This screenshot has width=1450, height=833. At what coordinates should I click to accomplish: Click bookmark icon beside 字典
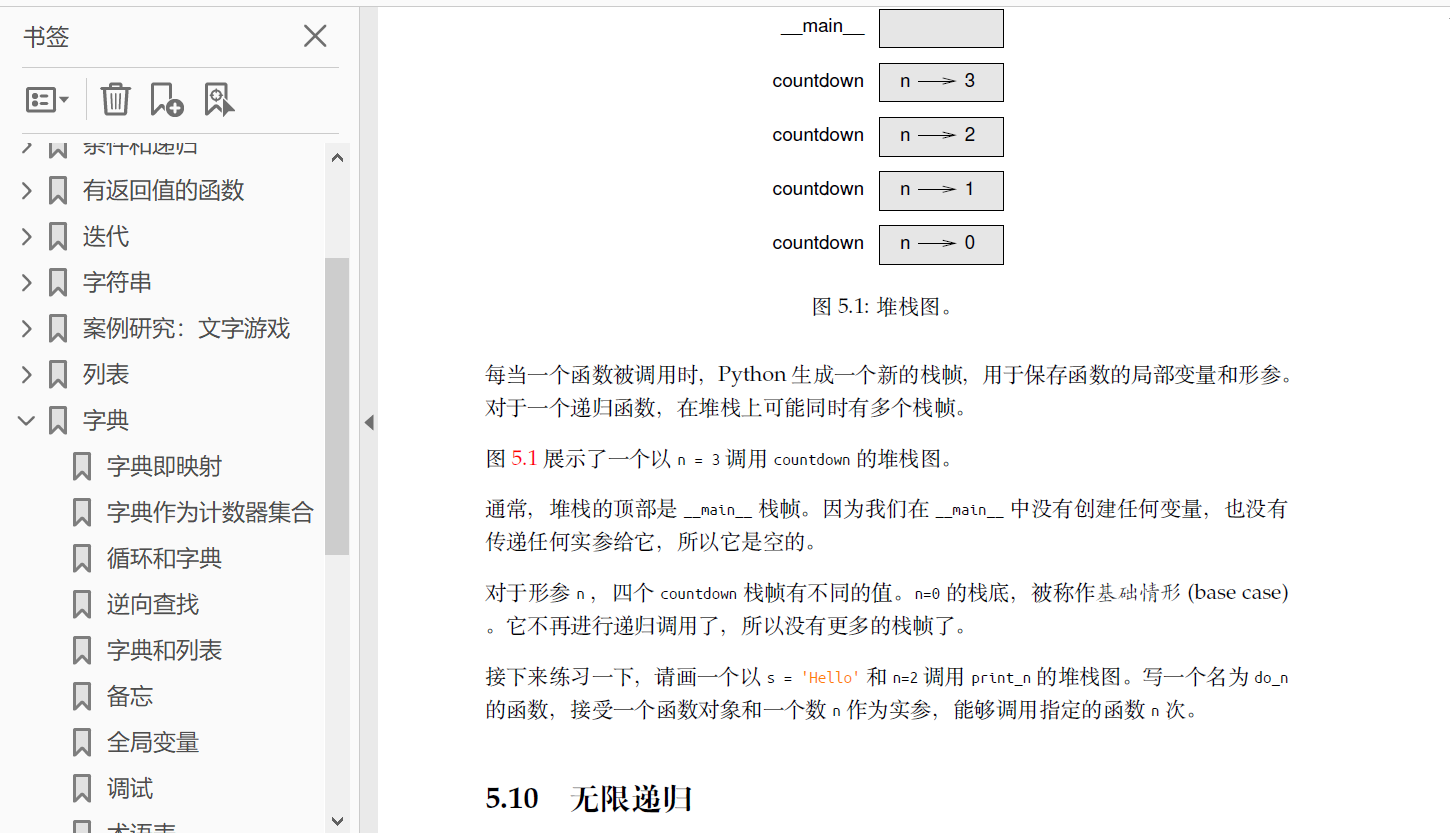[x=58, y=420]
